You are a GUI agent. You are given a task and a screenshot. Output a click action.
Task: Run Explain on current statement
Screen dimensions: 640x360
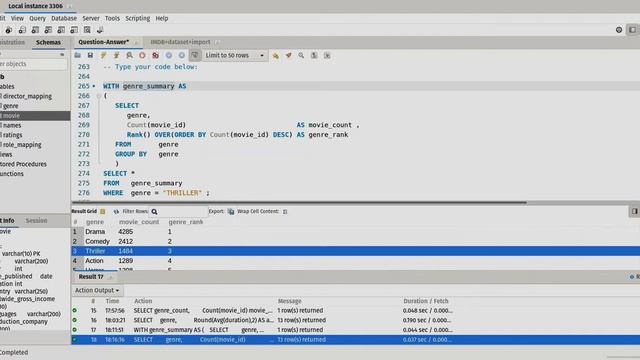pos(129,55)
